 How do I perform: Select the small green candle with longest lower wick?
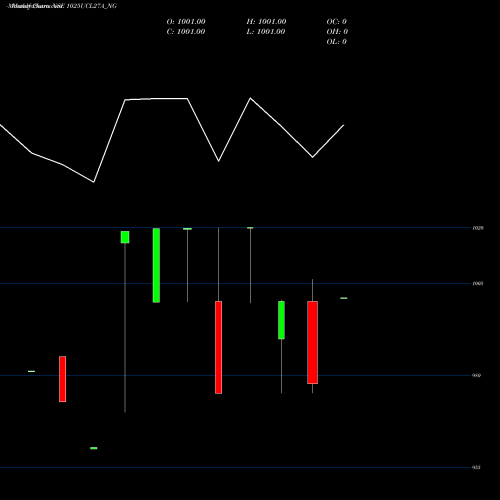pyautogui.click(x=125, y=237)
